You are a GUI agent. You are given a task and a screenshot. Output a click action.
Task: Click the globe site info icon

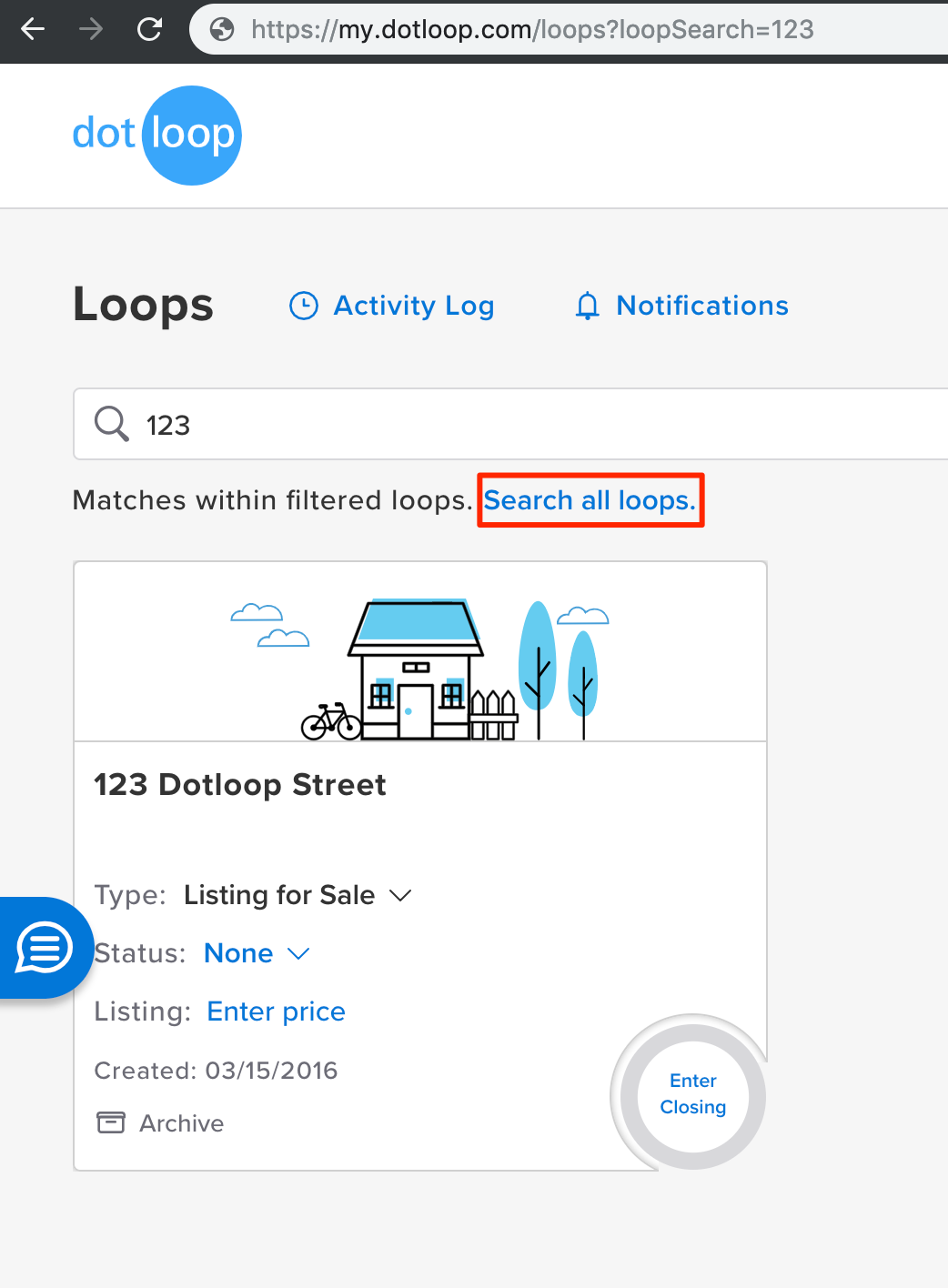tap(222, 30)
